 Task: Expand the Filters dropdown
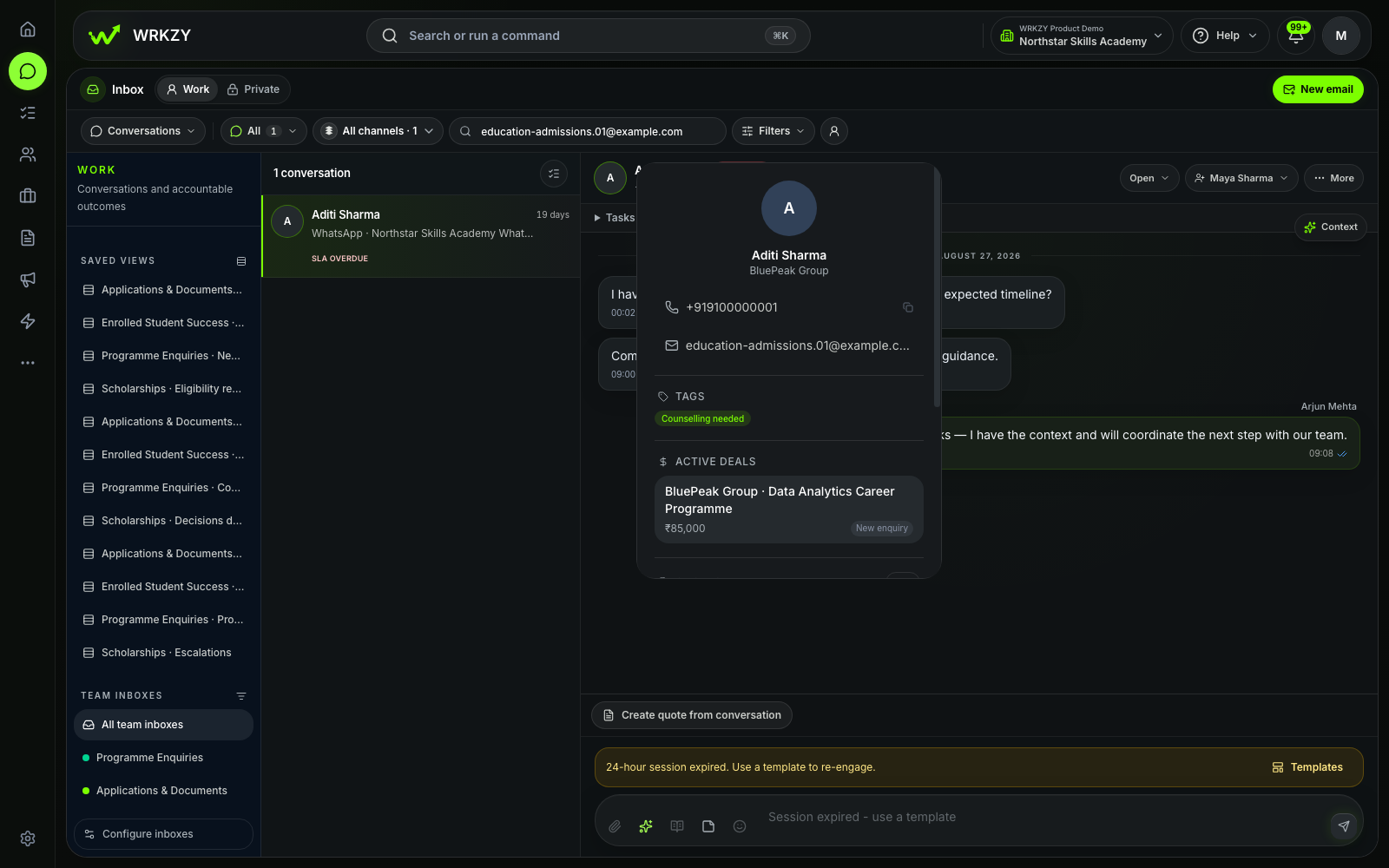click(x=773, y=131)
